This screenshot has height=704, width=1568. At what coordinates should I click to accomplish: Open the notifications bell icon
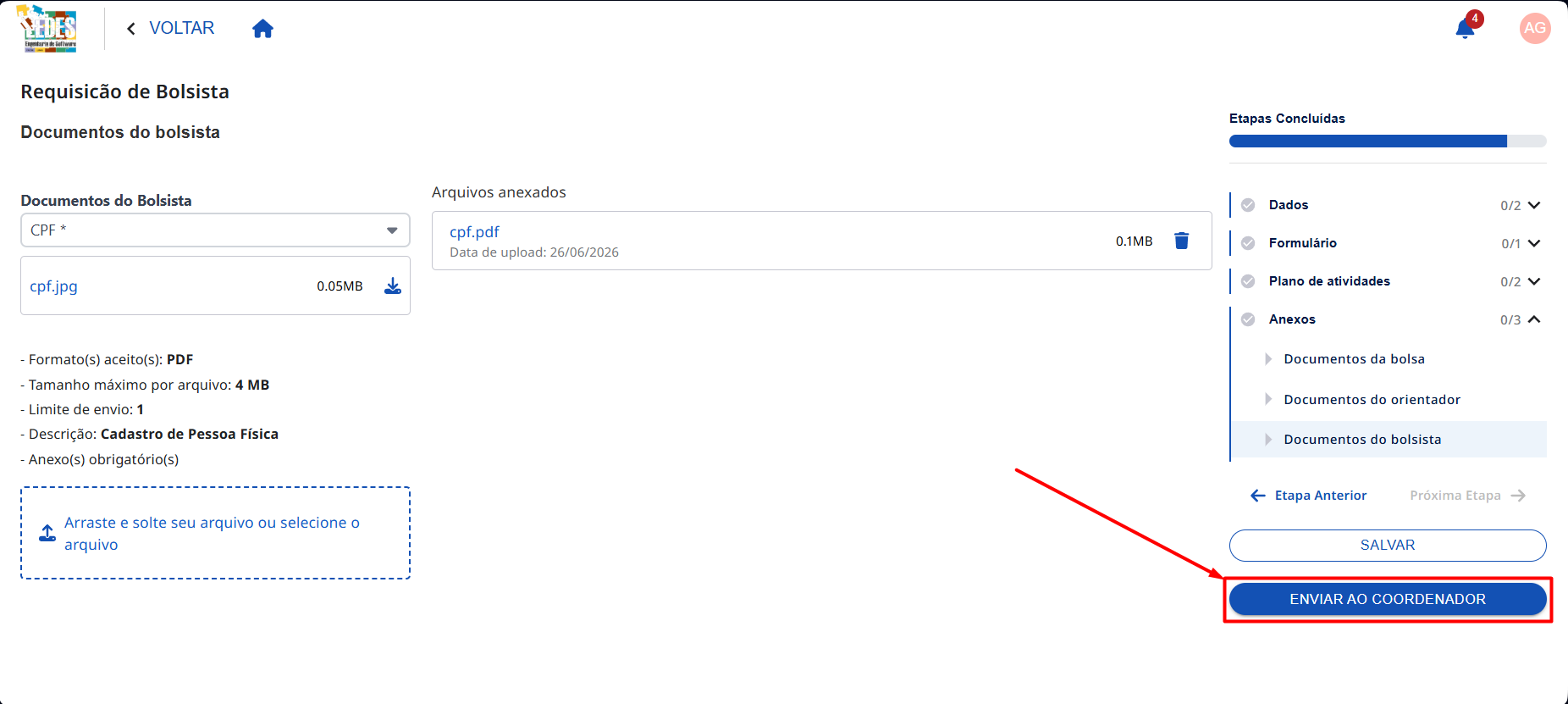(x=1465, y=29)
